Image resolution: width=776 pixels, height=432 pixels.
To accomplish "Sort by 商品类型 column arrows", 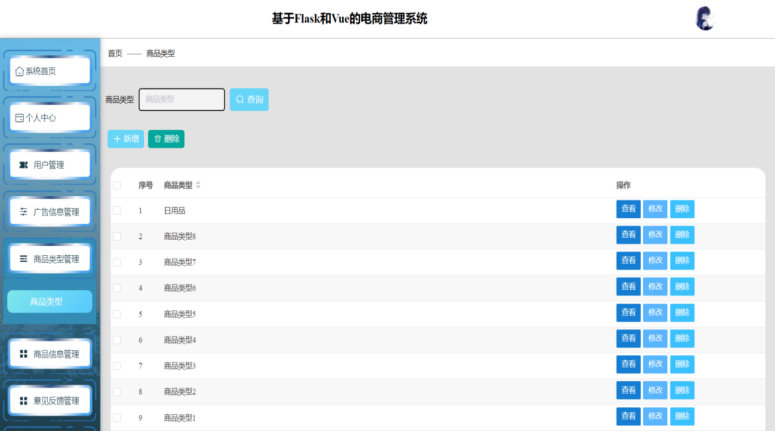I will [198, 185].
